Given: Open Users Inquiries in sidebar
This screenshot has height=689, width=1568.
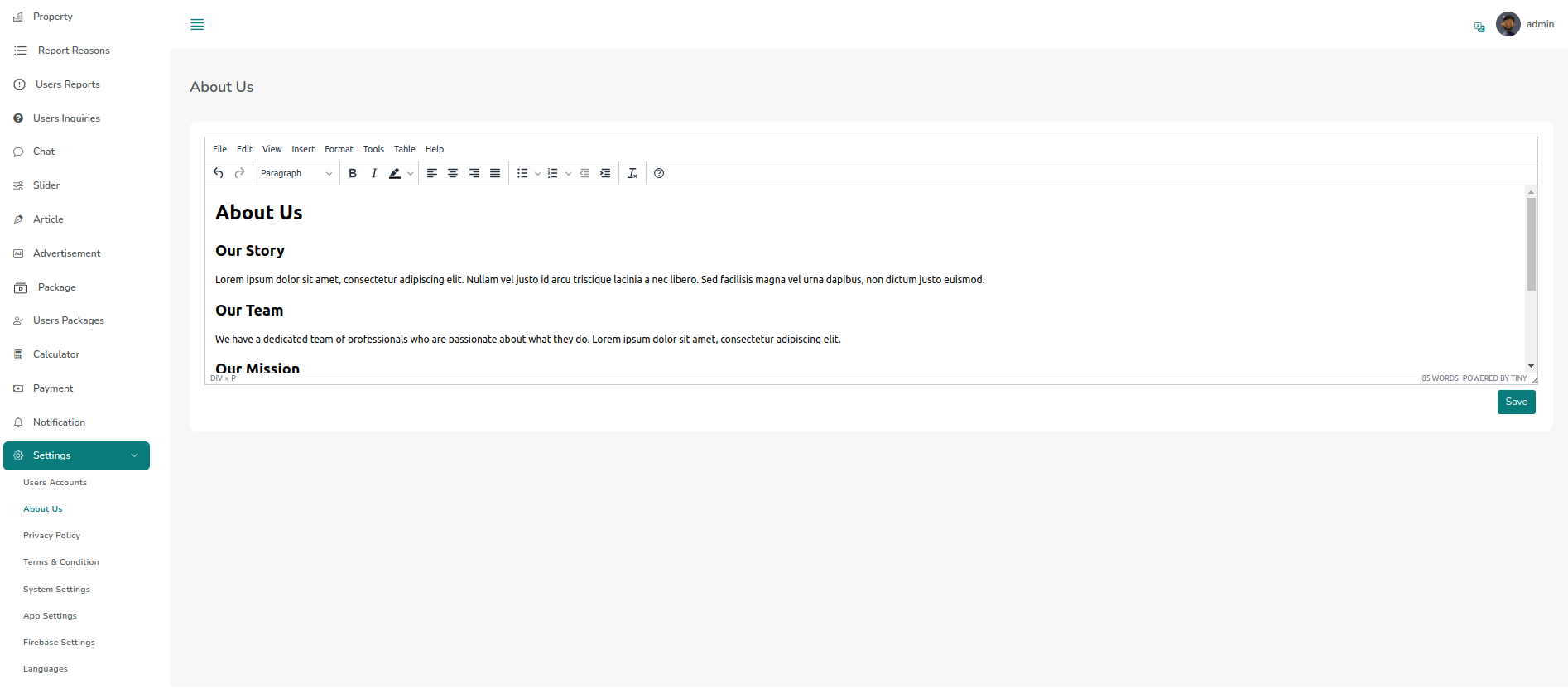Looking at the screenshot, I should (x=66, y=118).
